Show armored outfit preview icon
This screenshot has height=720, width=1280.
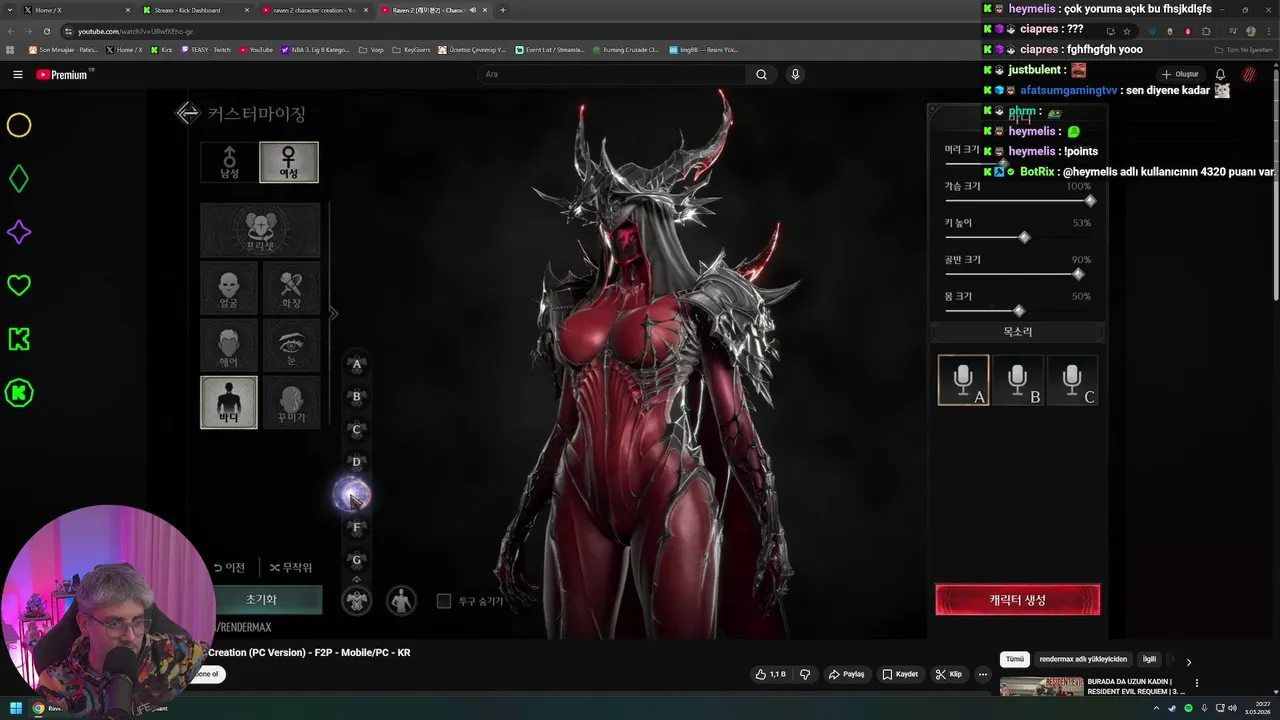357,600
